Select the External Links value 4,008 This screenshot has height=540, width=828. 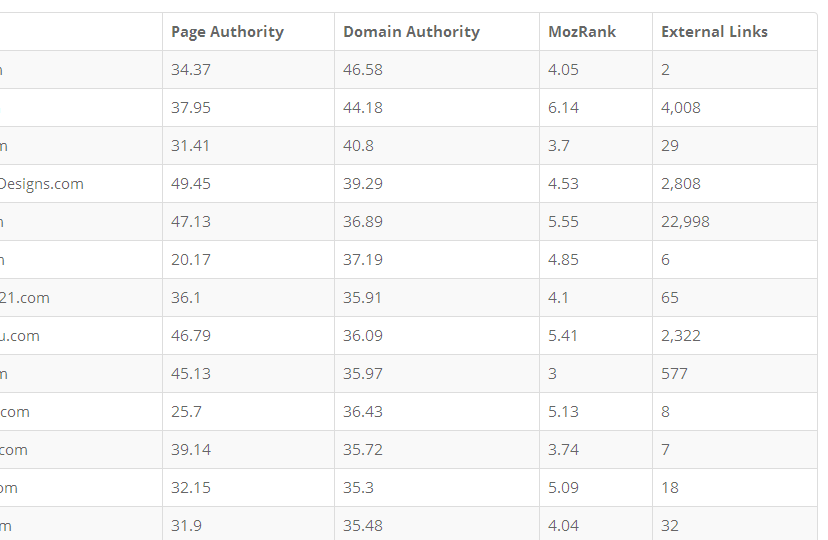pos(681,108)
